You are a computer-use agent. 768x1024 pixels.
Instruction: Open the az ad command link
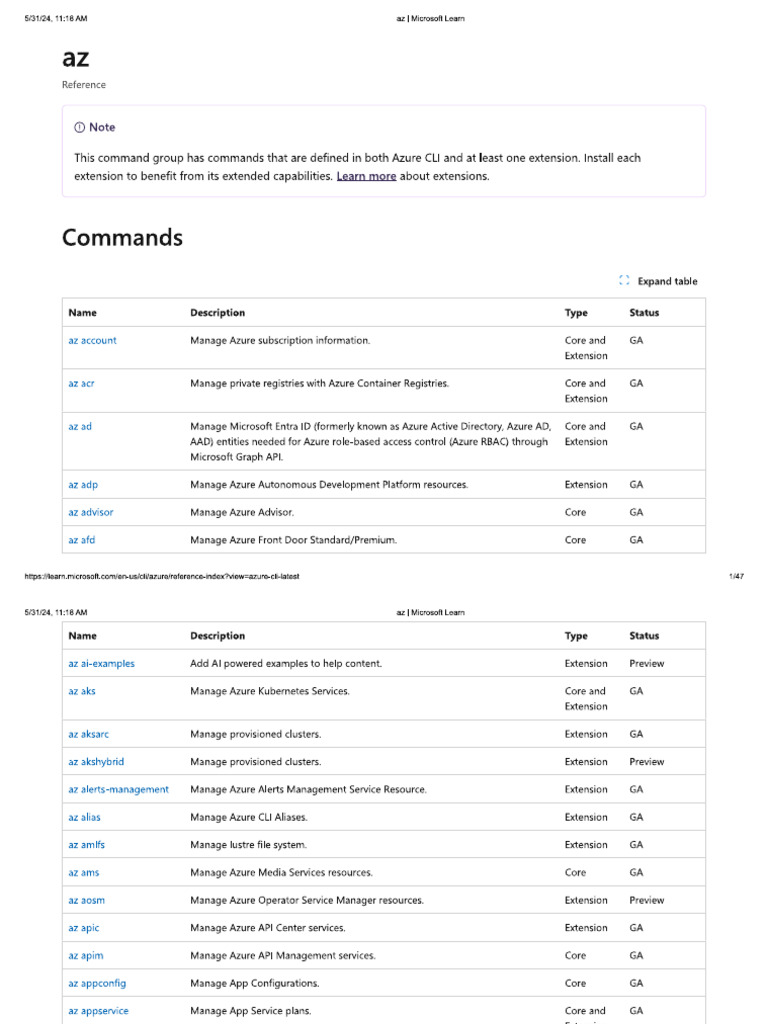80,426
